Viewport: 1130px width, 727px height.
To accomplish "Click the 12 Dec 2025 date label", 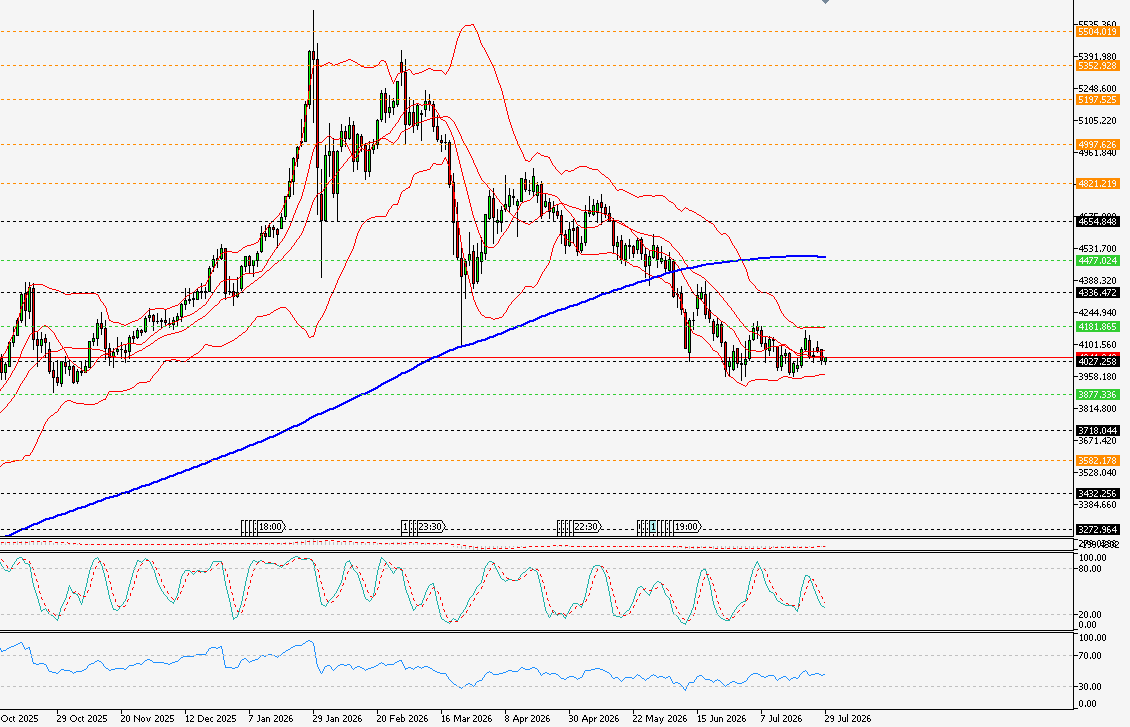I will pyautogui.click(x=210, y=718).
